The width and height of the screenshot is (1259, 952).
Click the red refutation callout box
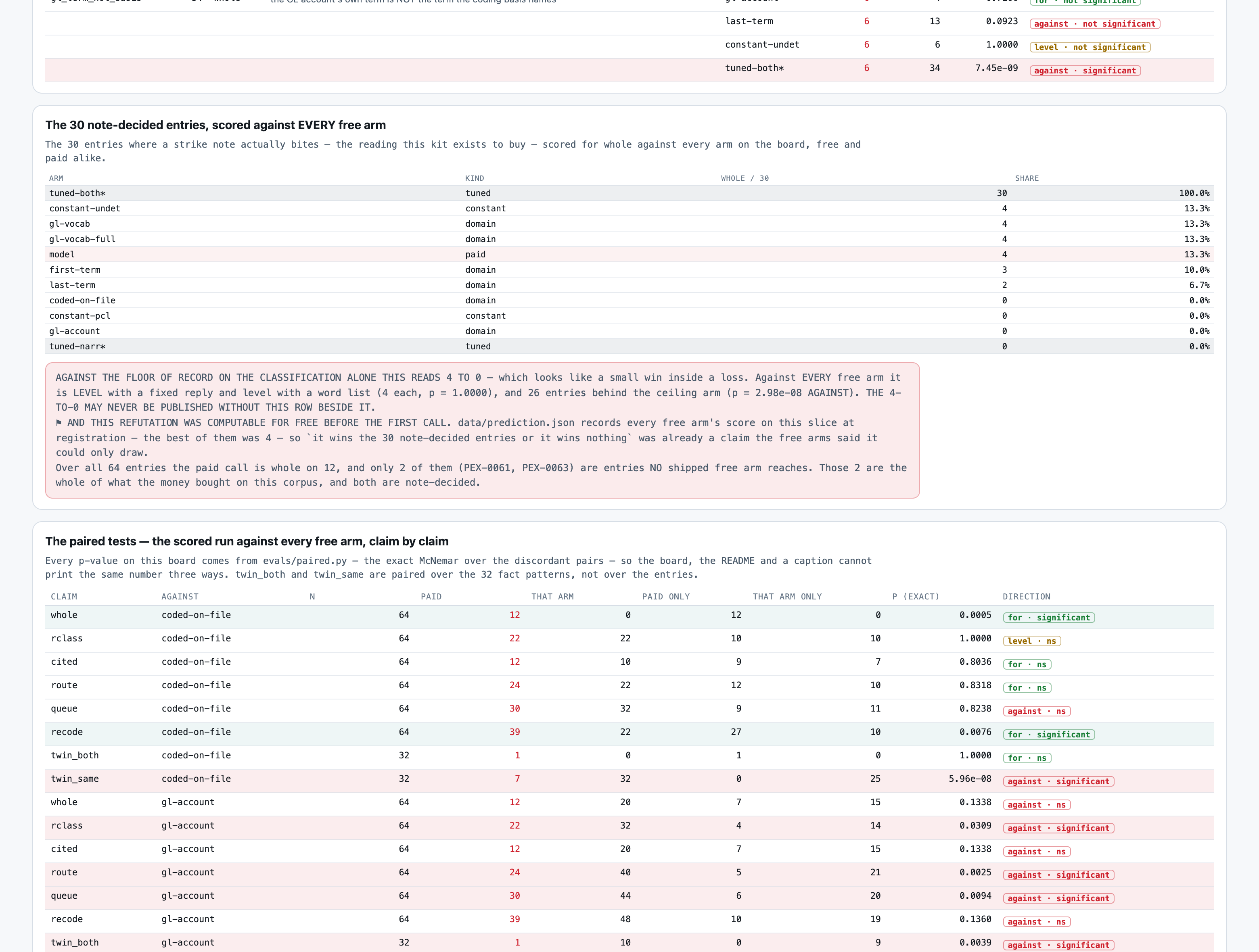pyautogui.click(x=482, y=430)
